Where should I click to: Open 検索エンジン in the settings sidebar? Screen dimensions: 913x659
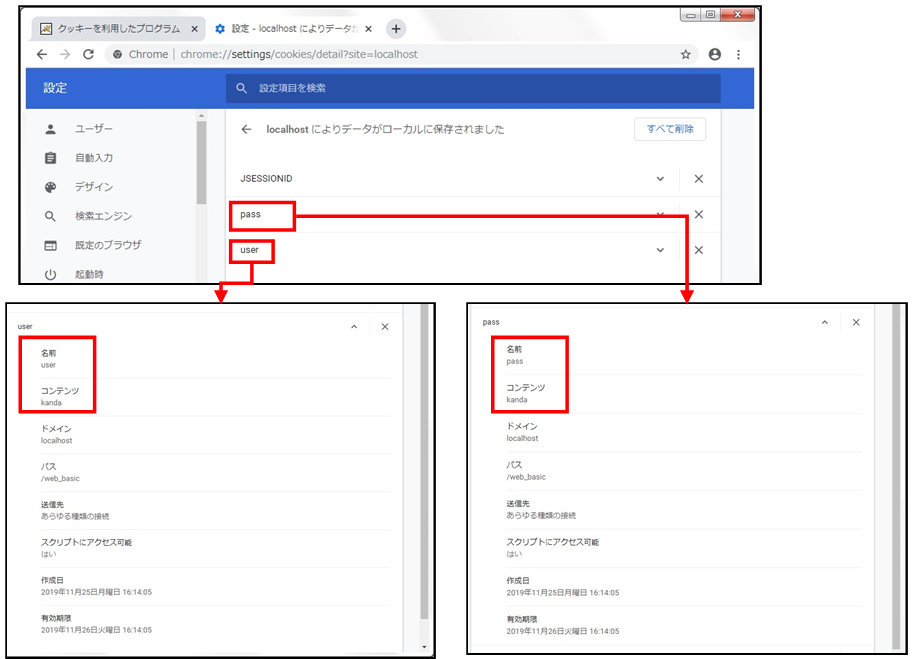click(103, 216)
